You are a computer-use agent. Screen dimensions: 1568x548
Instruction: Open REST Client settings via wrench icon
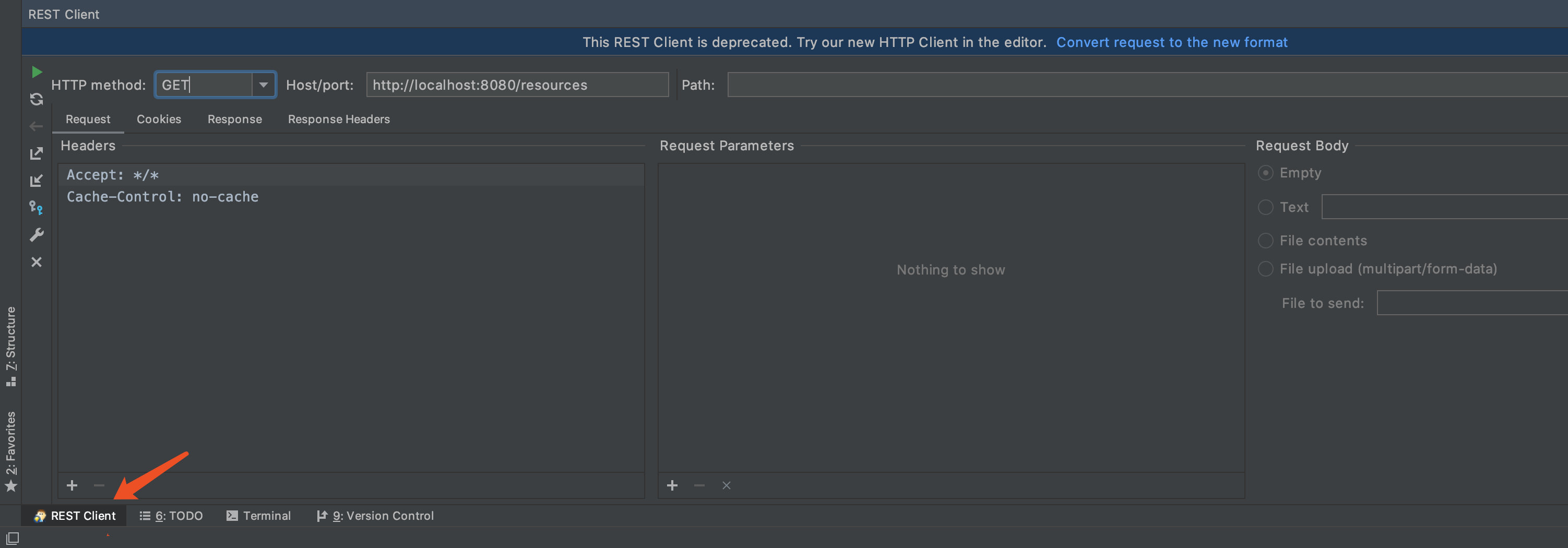point(37,234)
